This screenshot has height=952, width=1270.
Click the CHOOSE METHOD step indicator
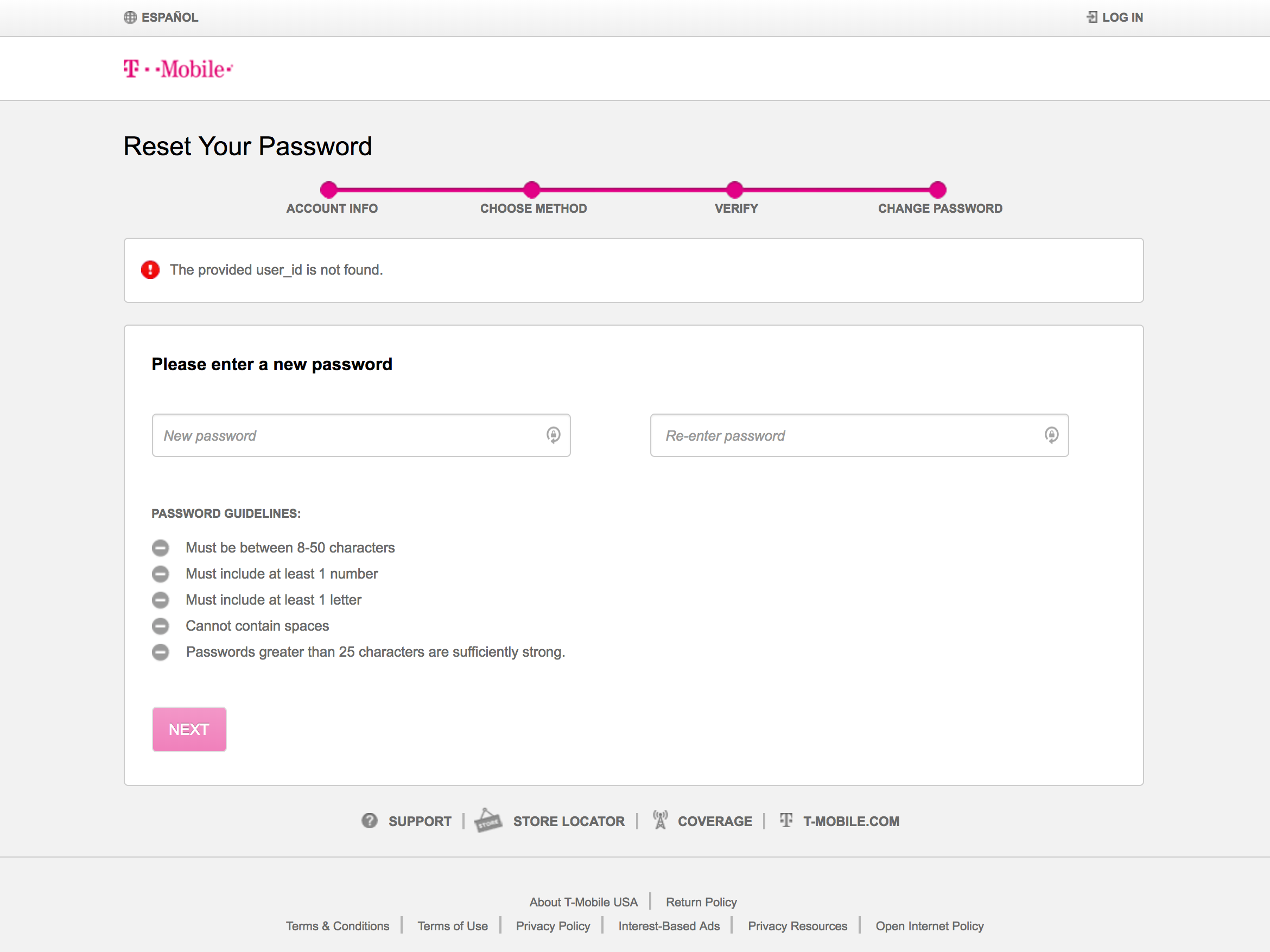[x=533, y=189]
